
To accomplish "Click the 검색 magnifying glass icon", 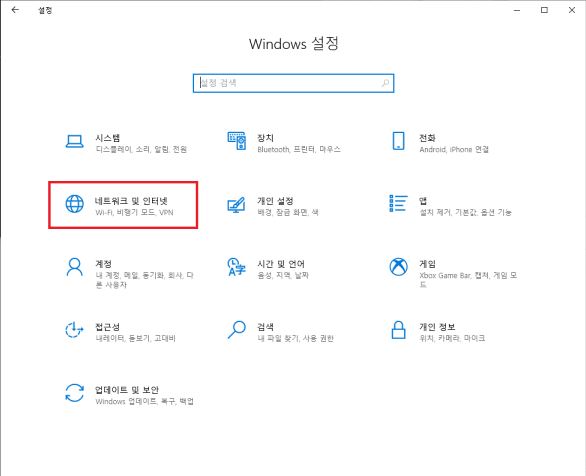I will pyautogui.click(x=237, y=330).
